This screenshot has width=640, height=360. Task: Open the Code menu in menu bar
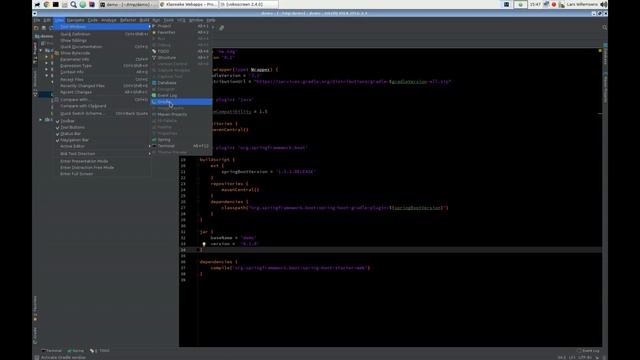(x=93, y=20)
